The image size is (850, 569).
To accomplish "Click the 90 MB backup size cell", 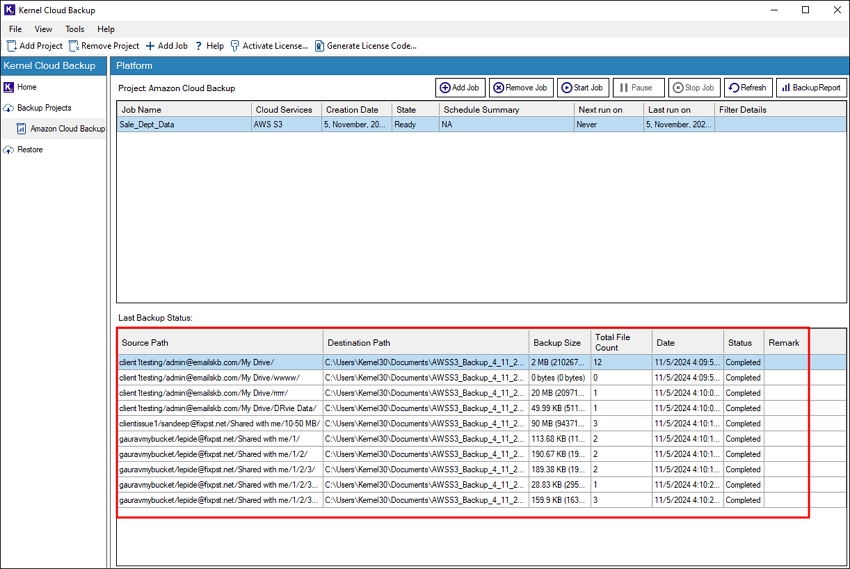I will pos(560,423).
